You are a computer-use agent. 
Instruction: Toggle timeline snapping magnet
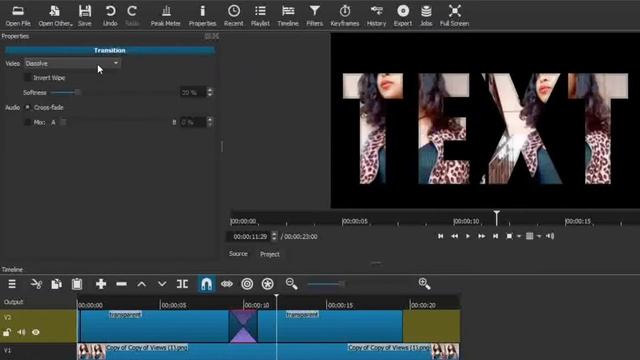pyautogui.click(x=207, y=284)
